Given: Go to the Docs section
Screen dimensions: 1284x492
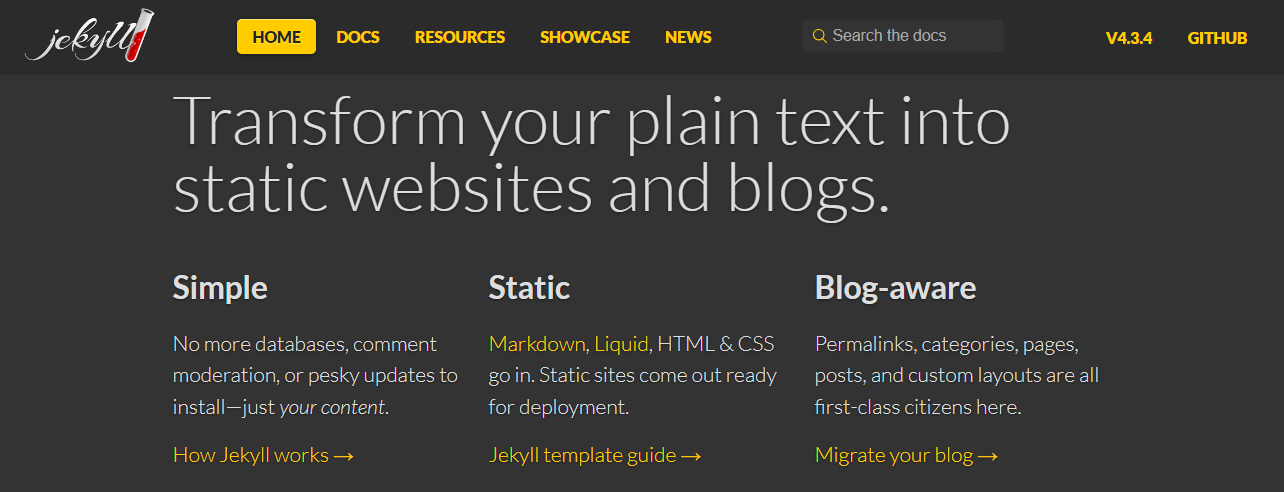Looking at the screenshot, I should point(358,37).
